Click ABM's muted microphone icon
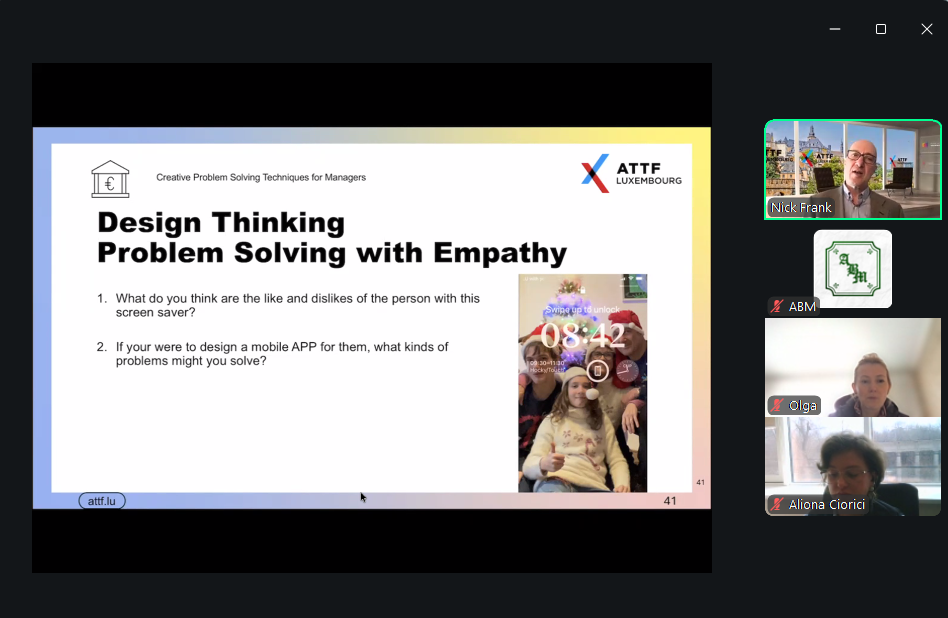Image resolution: width=948 pixels, height=618 pixels. tap(775, 306)
